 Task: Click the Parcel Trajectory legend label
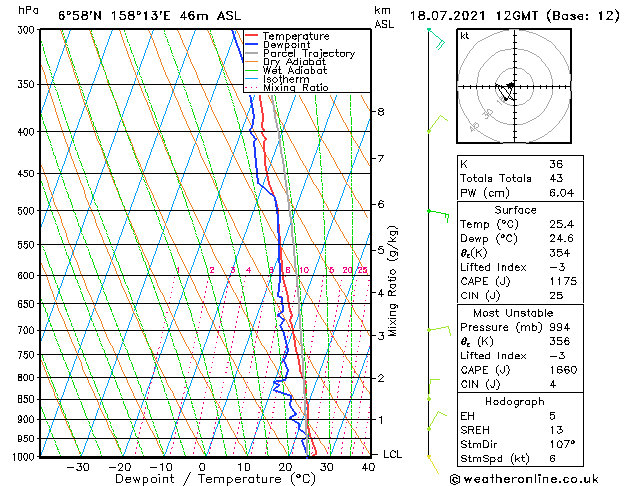pos(309,53)
